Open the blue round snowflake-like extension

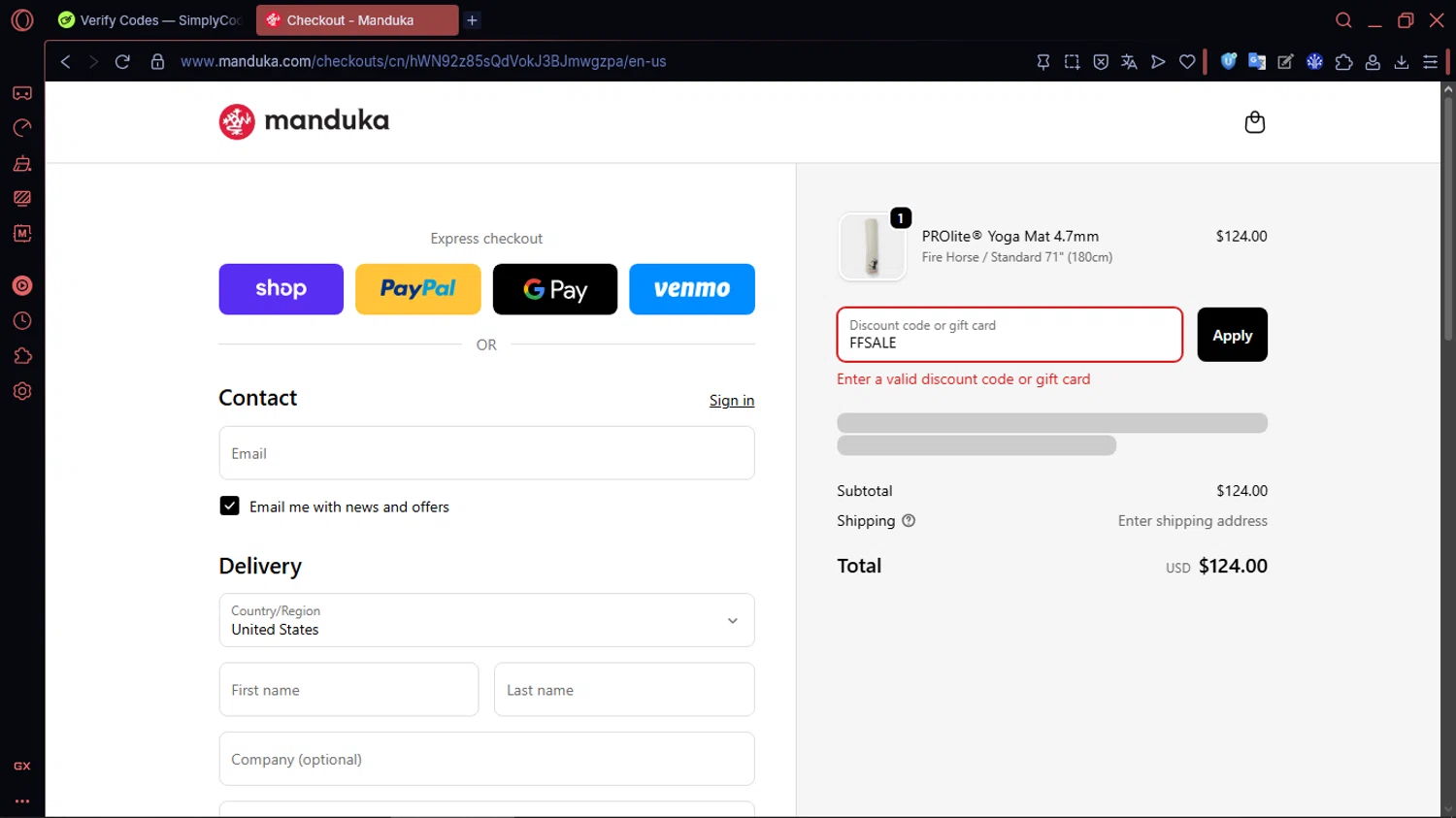pyautogui.click(x=1315, y=61)
